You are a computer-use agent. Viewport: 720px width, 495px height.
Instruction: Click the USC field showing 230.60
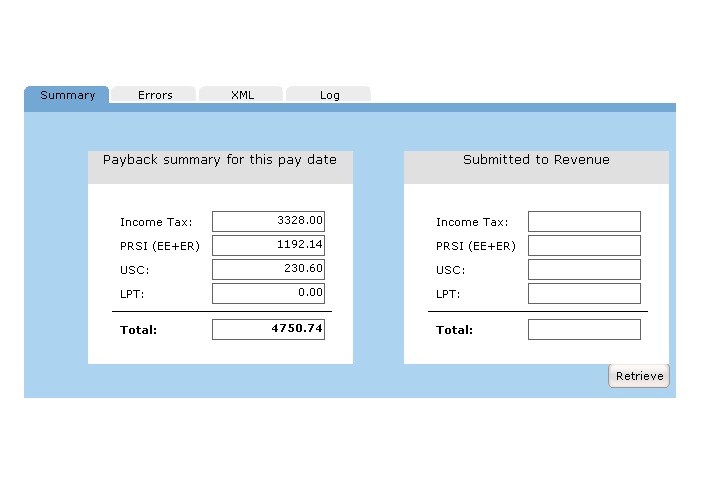point(268,269)
